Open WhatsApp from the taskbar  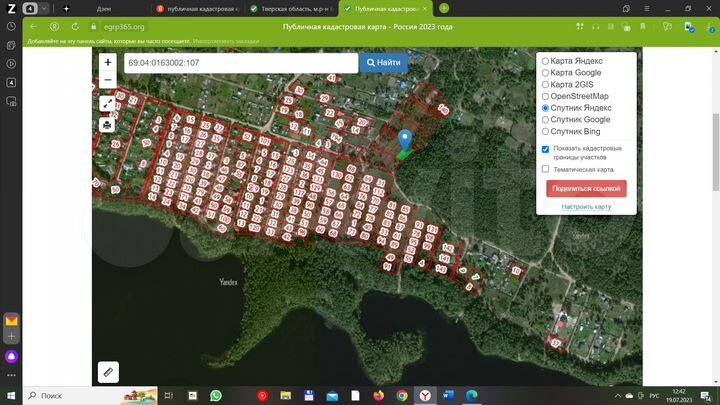click(215, 396)
